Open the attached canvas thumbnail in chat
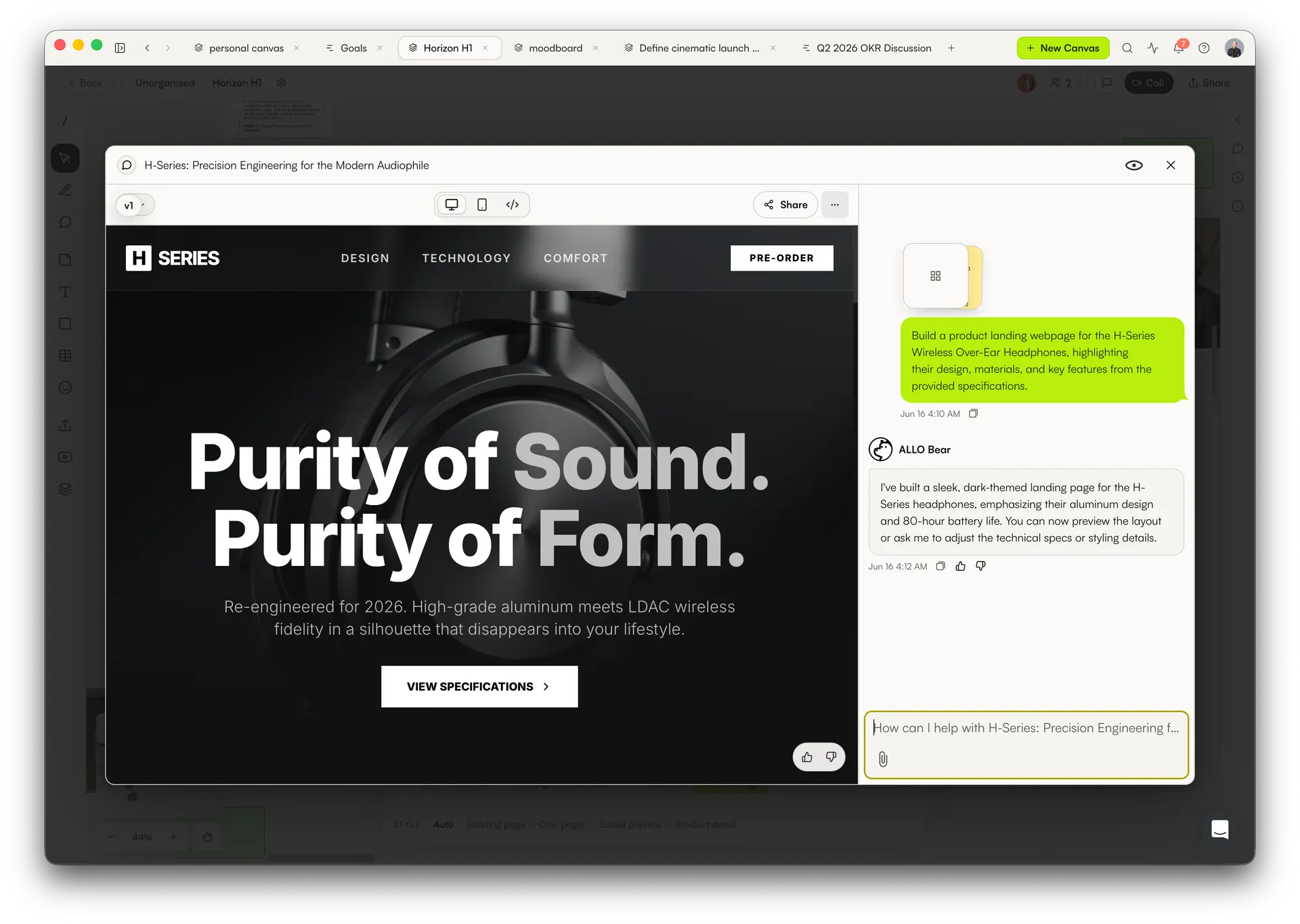The height and width of the screenshot is (924, 1300). click(x=936, y=276)
